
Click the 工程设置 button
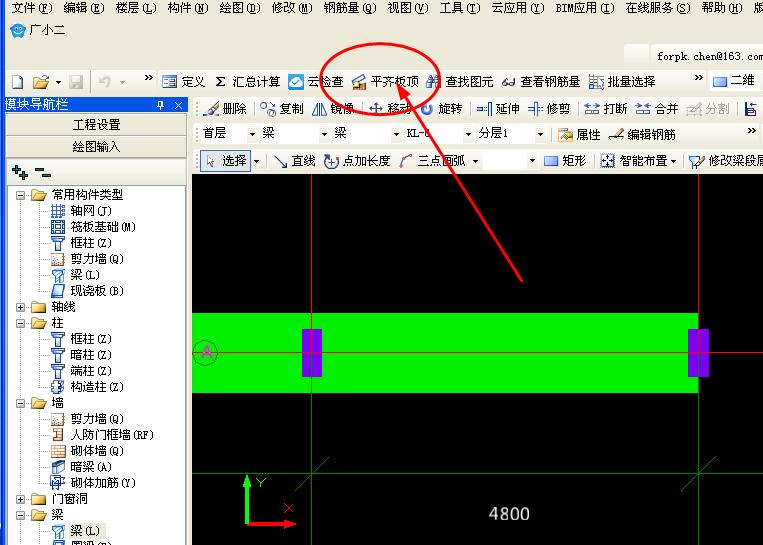click(96, 125)
